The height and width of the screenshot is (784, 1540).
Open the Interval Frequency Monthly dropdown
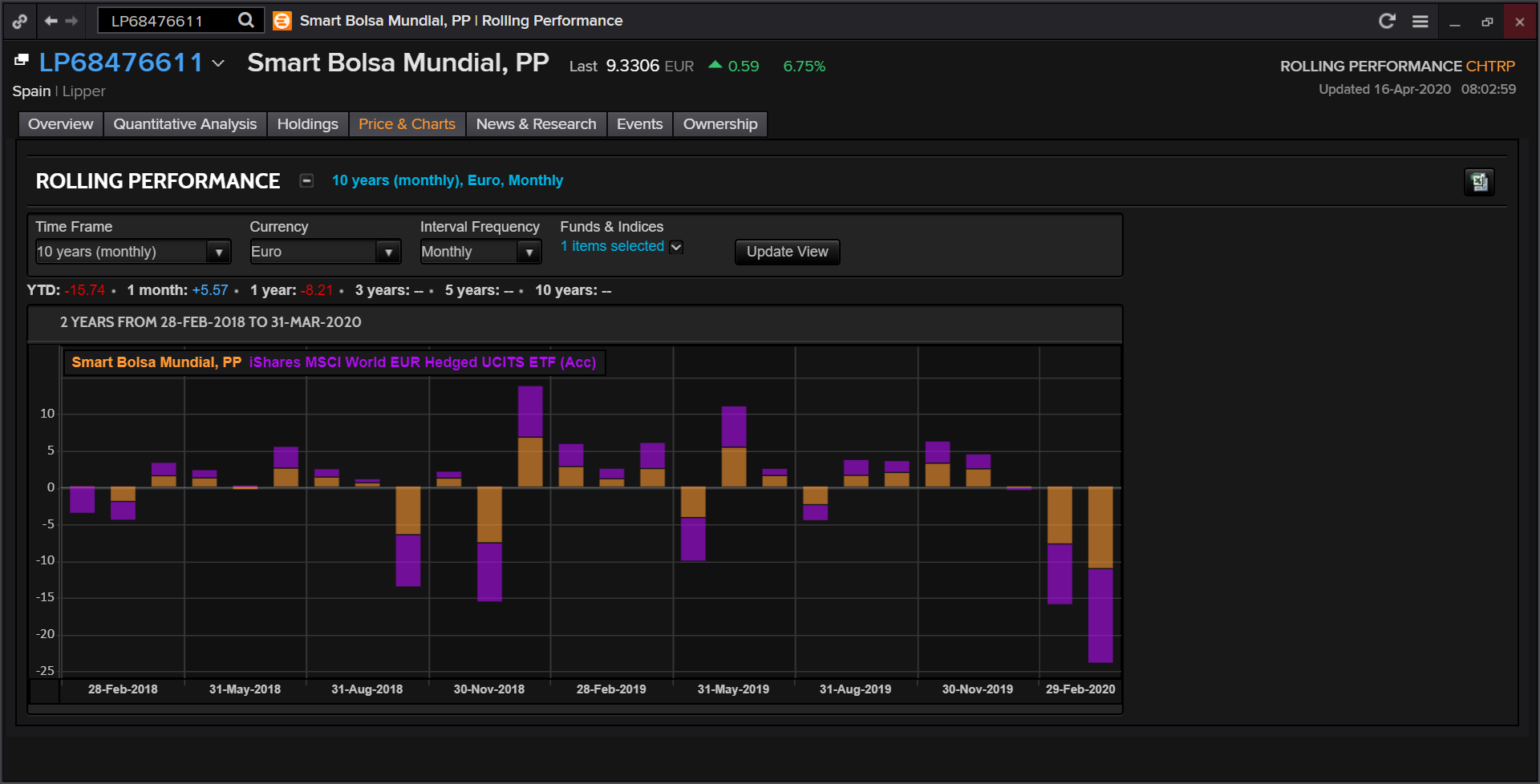tap(480, 252)
